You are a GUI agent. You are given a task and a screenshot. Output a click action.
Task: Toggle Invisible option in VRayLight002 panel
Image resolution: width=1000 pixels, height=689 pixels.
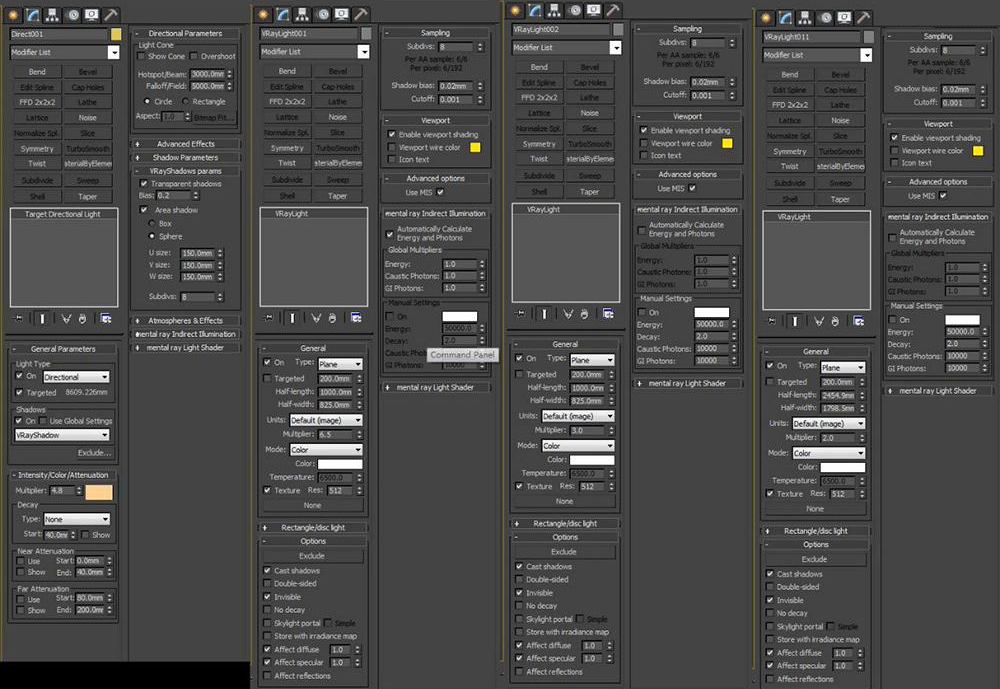519,593
